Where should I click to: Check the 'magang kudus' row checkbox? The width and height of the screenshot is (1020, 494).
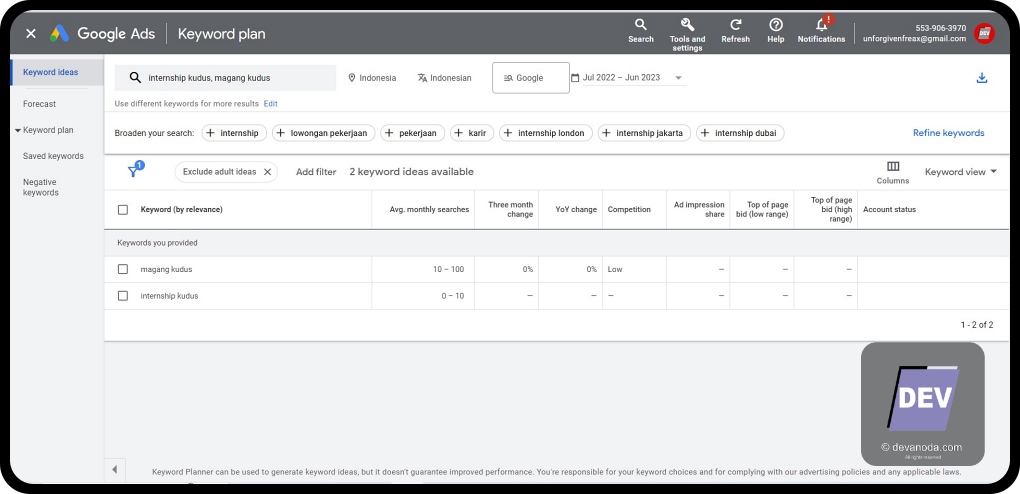pos(123,269)
